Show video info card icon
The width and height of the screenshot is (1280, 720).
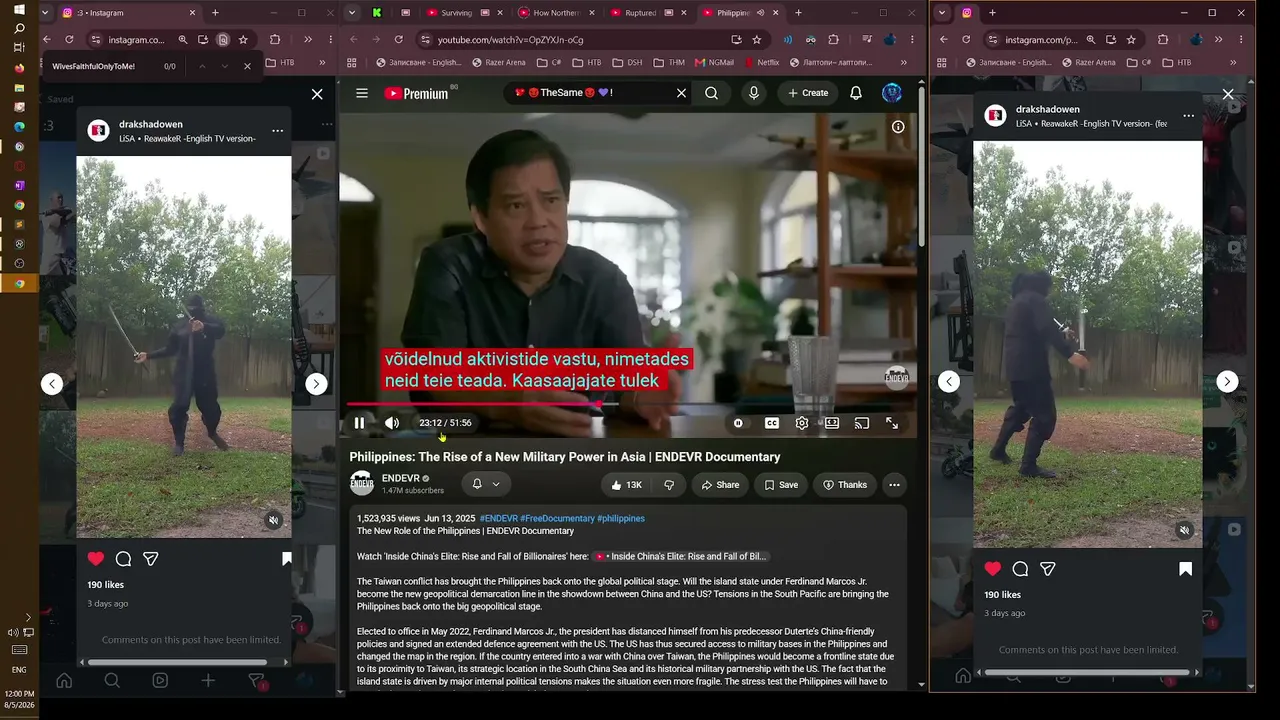[x=898, y=127]
